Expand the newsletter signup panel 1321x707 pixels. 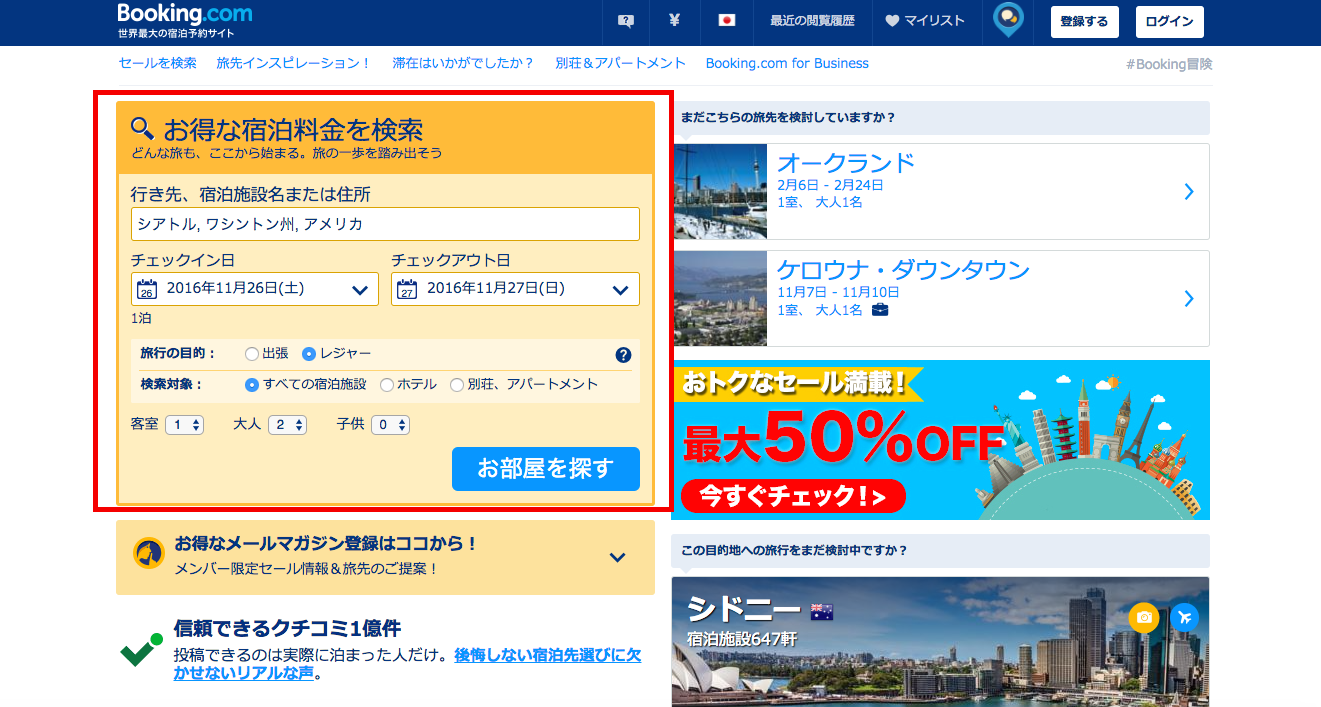617,558
